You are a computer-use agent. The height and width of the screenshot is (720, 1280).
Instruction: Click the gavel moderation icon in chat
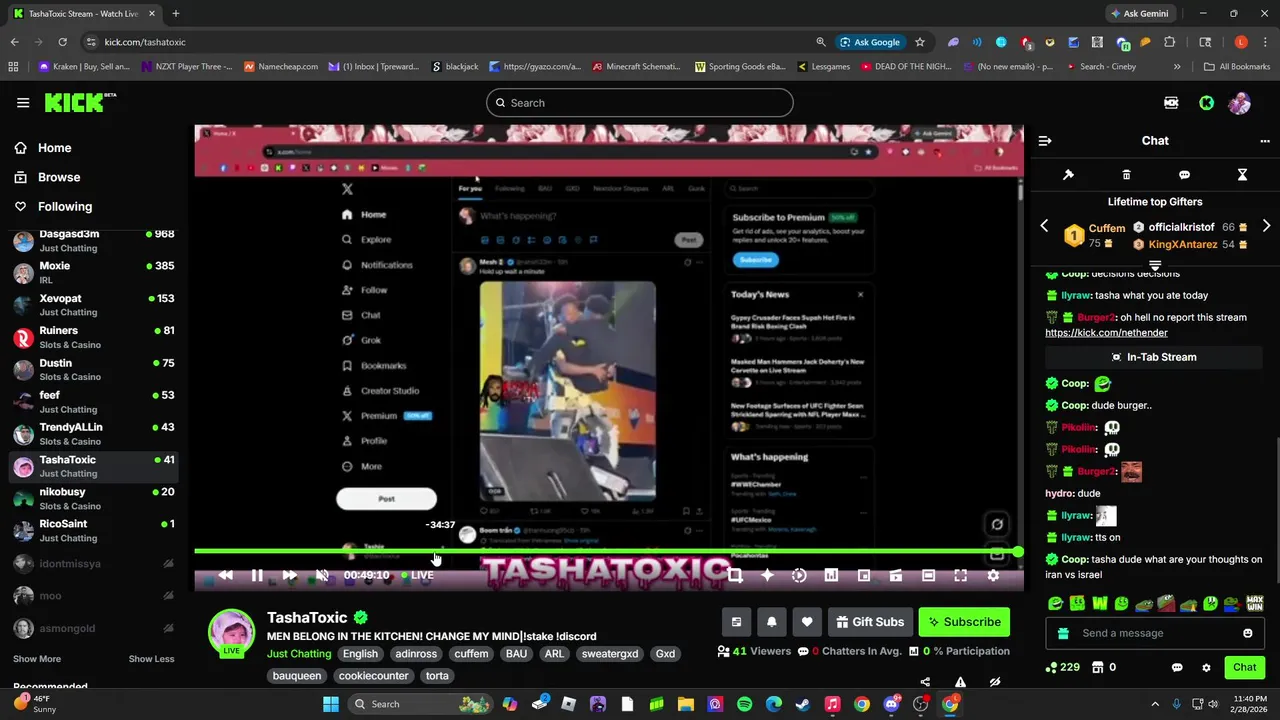point(1068,175)
